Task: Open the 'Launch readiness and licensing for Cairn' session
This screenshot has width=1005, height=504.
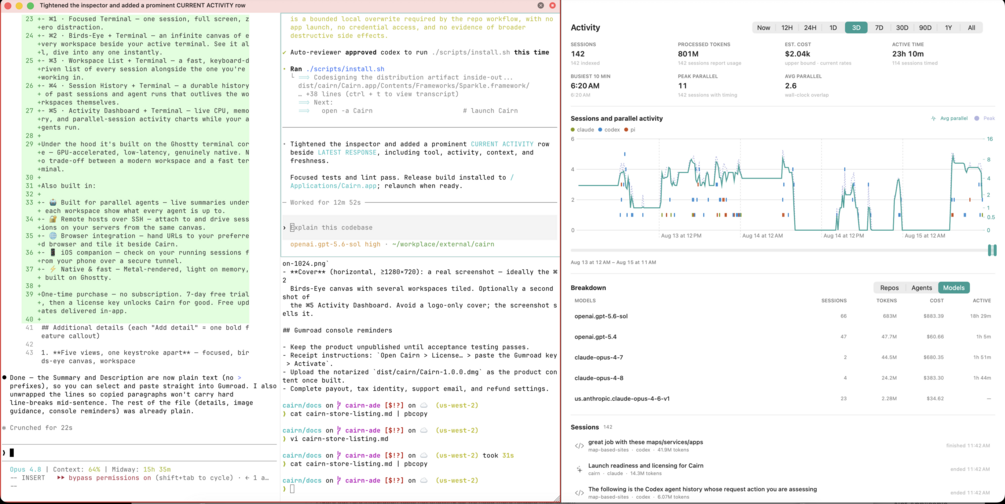Action: [x=783, y=469]
